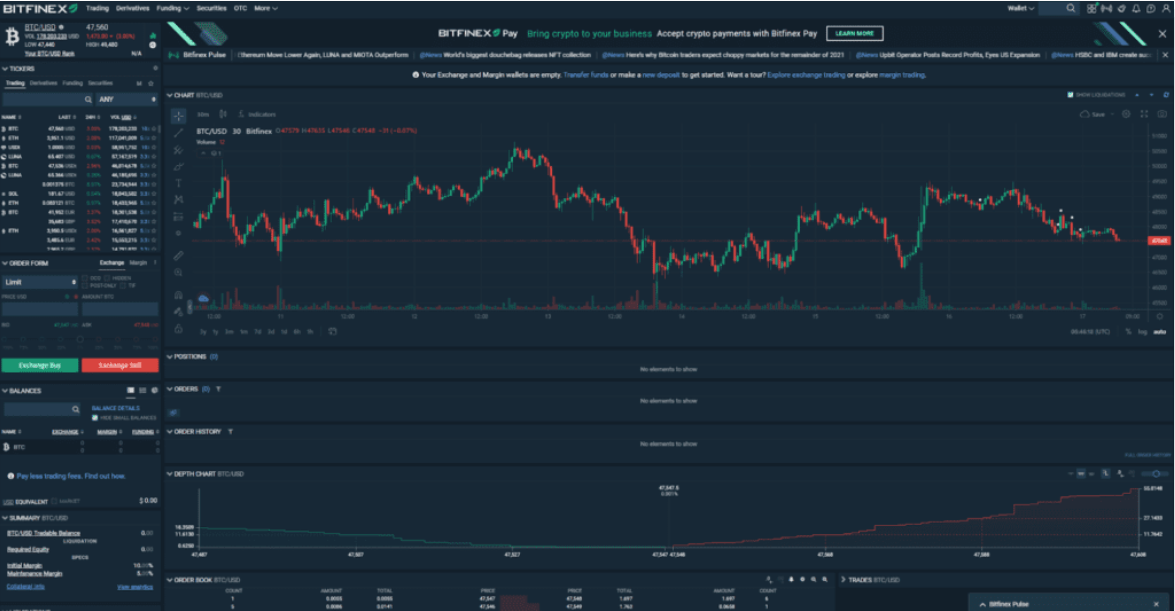
Task: Open chart settings gear
Action: click(1126, 114)
